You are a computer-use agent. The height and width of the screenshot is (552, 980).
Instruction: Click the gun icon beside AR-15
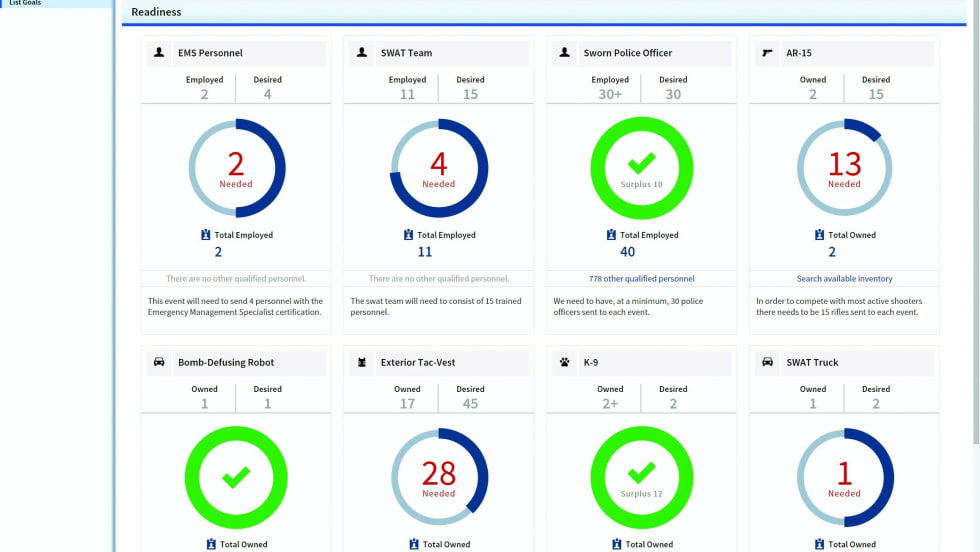(768, 53)
